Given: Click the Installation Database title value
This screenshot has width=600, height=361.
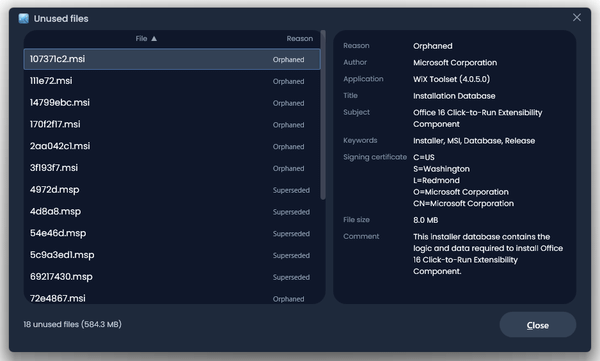Looking at the screenshot, I should (x=454, y=96).
